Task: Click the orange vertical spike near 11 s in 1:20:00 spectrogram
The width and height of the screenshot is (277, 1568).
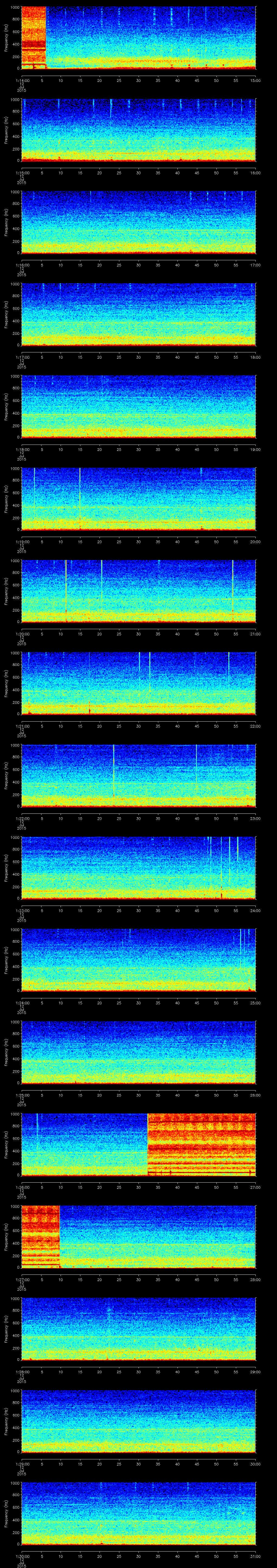Action: tap(66, 590)
